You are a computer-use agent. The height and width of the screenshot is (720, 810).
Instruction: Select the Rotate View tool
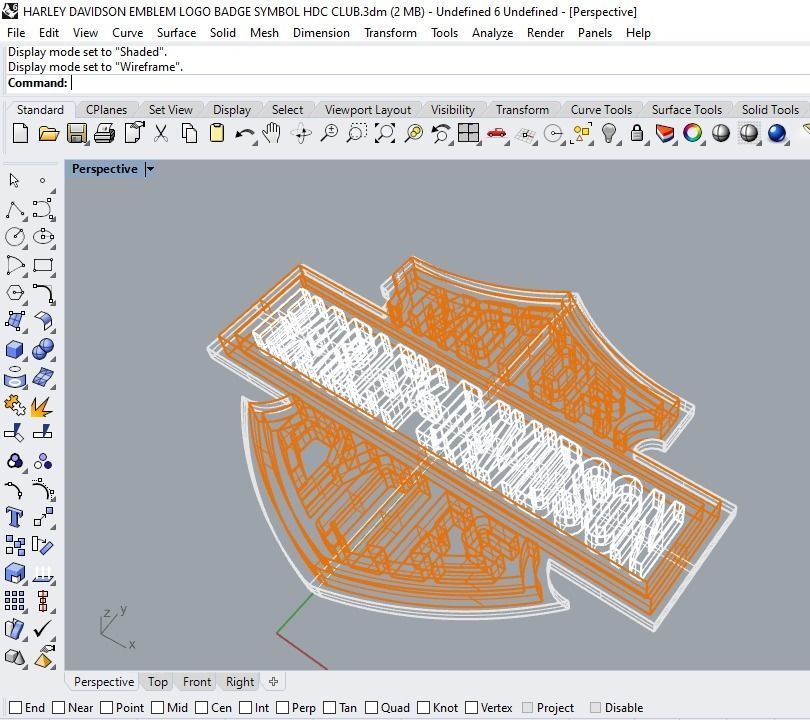[301, 134]
